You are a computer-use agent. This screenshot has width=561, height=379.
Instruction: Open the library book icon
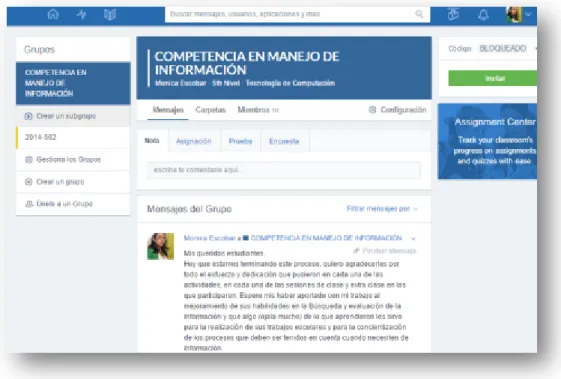click(110, 14)
